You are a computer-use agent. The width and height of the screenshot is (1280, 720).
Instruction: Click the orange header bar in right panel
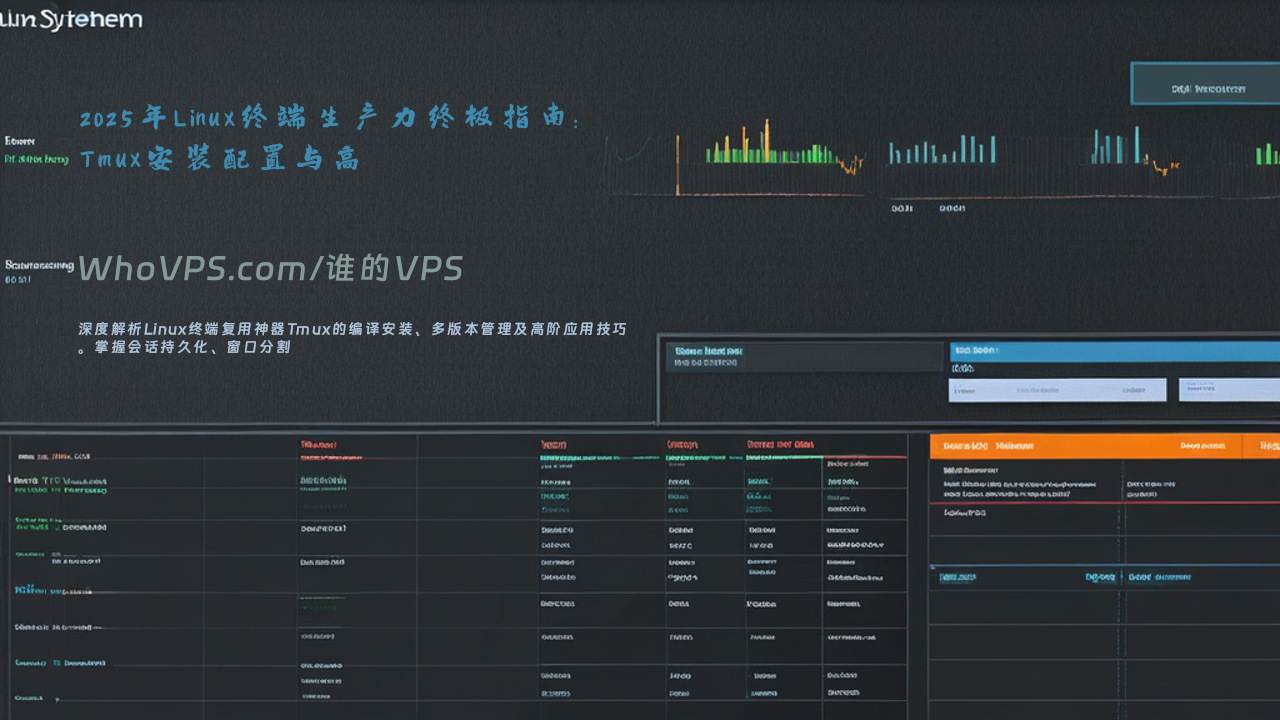1104,446
